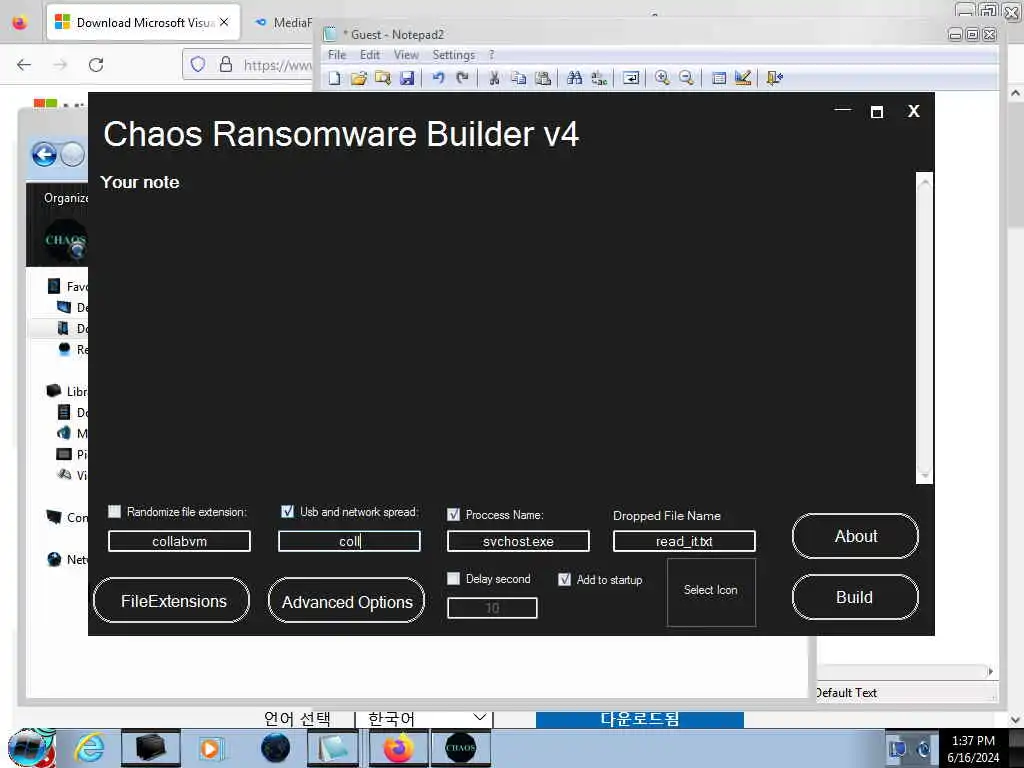Click the collabvm file extension field
Viewport: 1024px width, 768px height.
(x=180, y=541)
